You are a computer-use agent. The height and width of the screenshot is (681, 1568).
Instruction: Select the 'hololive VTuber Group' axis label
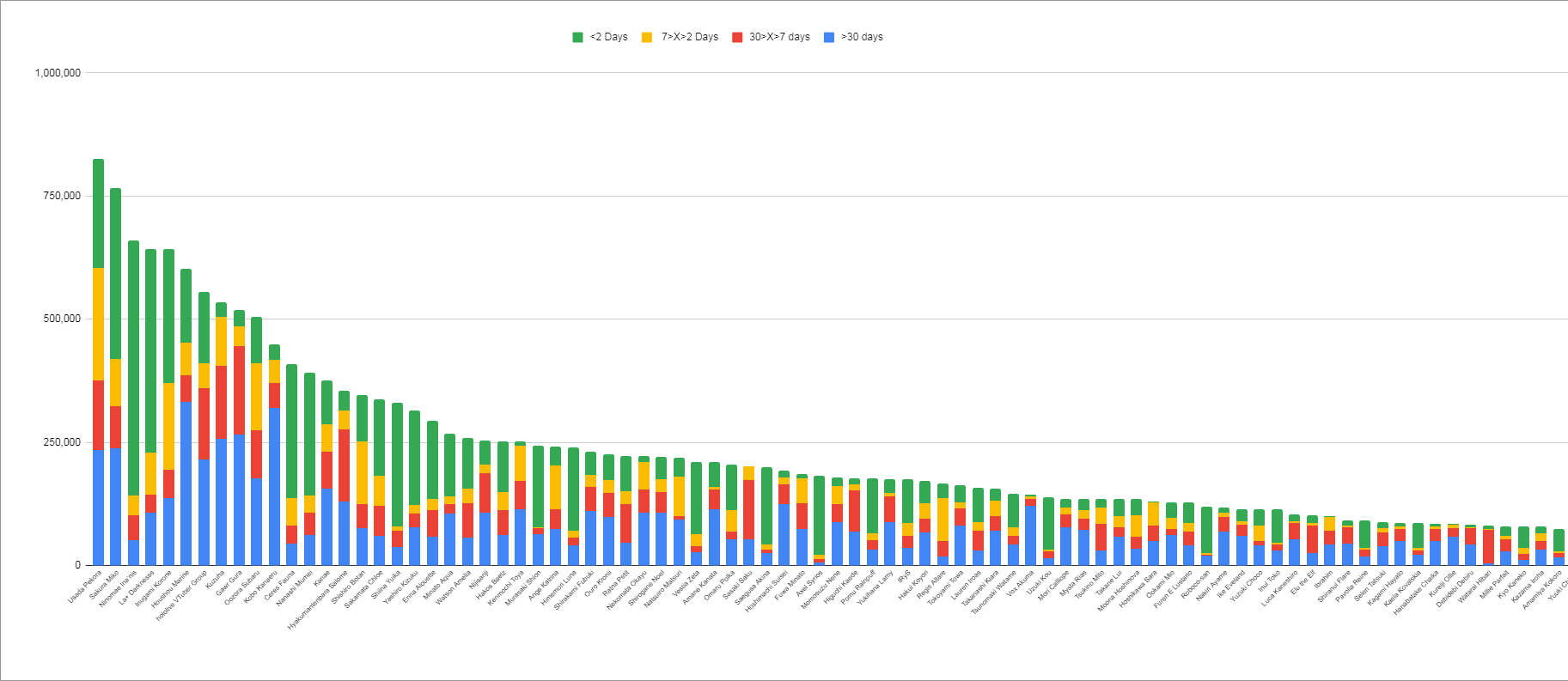pos(182,596)
